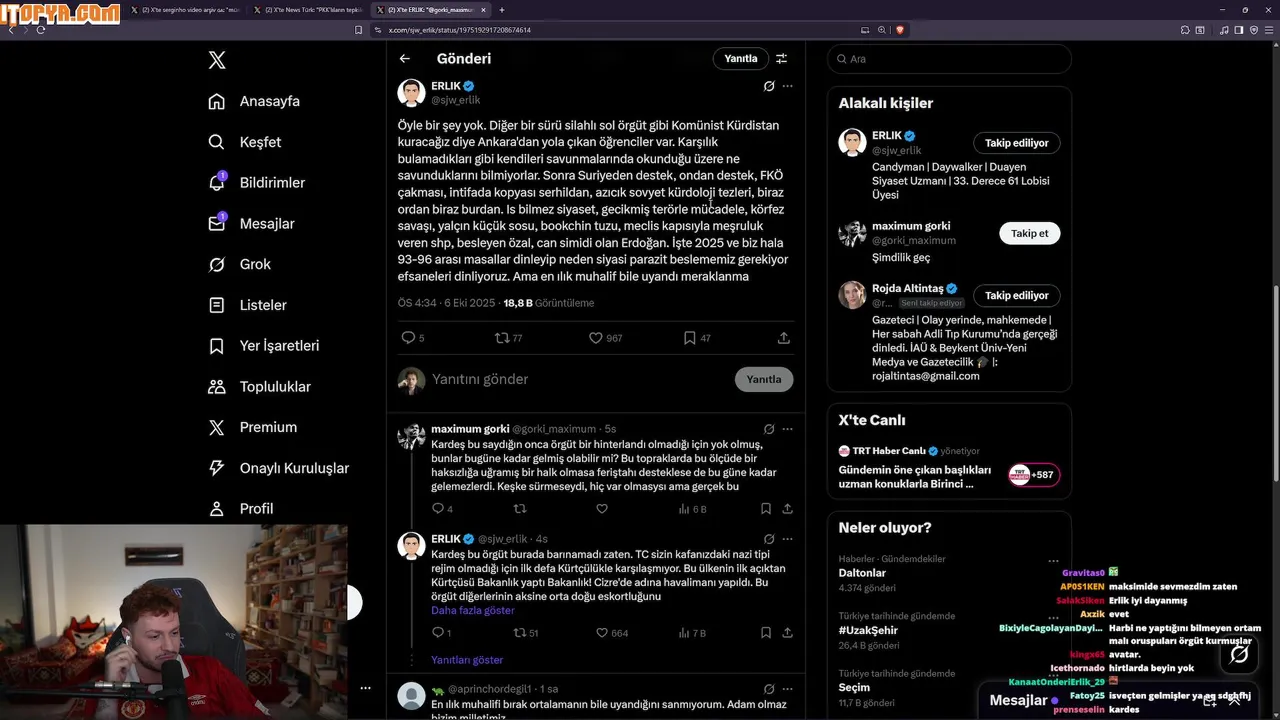Open Bildirimler notifications
This screenshot has width=1280, height=720.
pos(256,183)
